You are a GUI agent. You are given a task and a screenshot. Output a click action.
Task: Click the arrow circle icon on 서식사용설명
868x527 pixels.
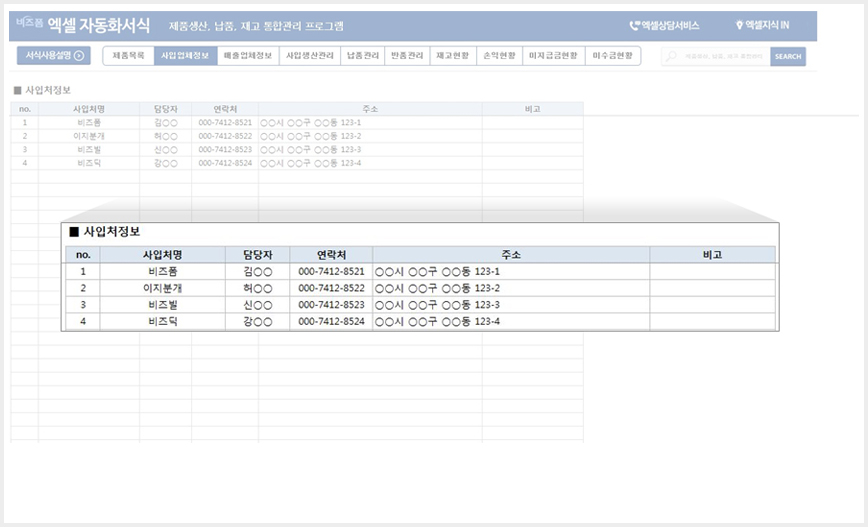(x=79, y=55)
